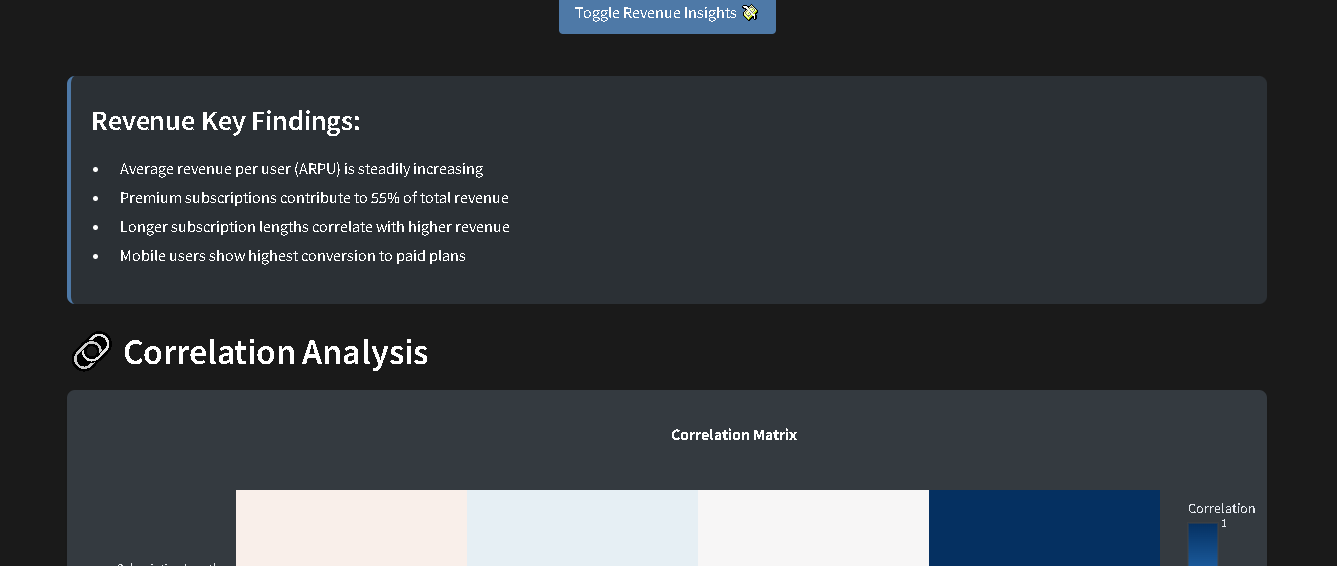Click the Correlation color scale bar
This screenshot has width=1337, height=566.
click(1203, 544)
